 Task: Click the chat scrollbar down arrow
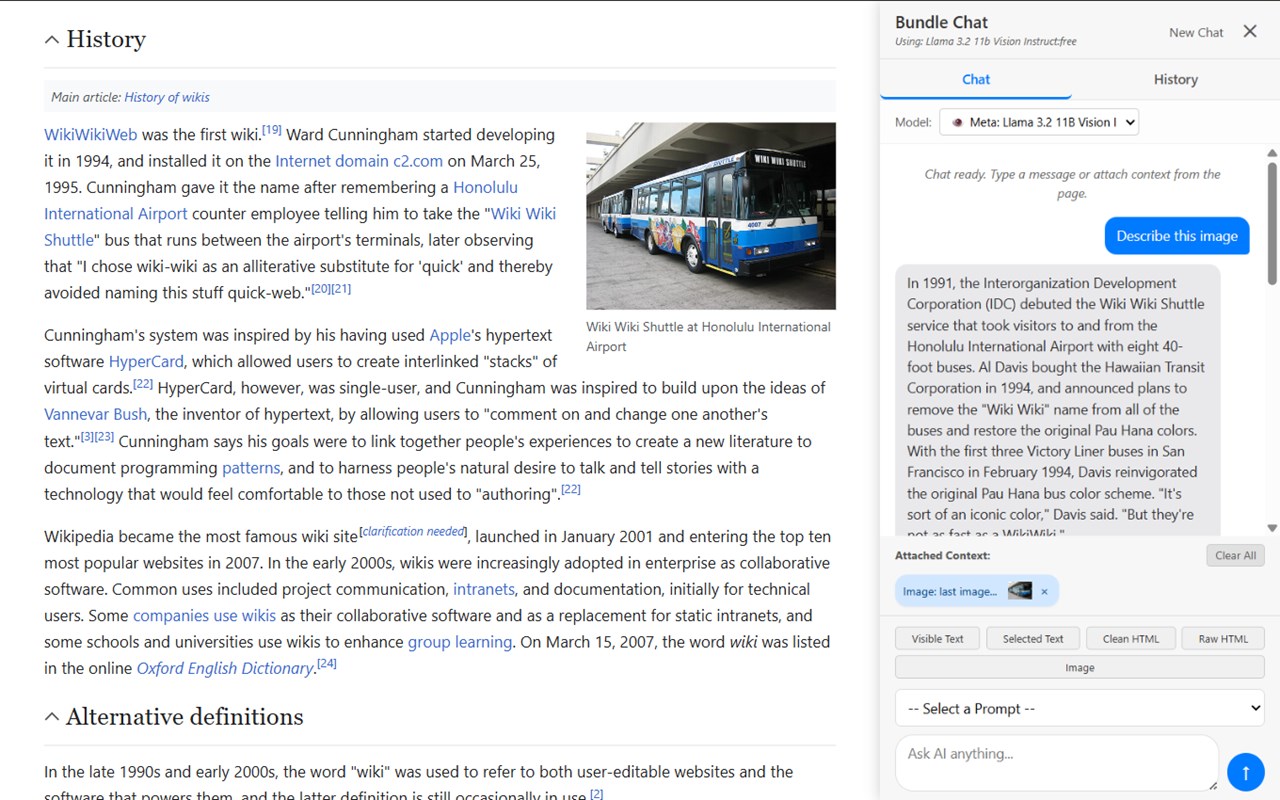(1272, 528)
